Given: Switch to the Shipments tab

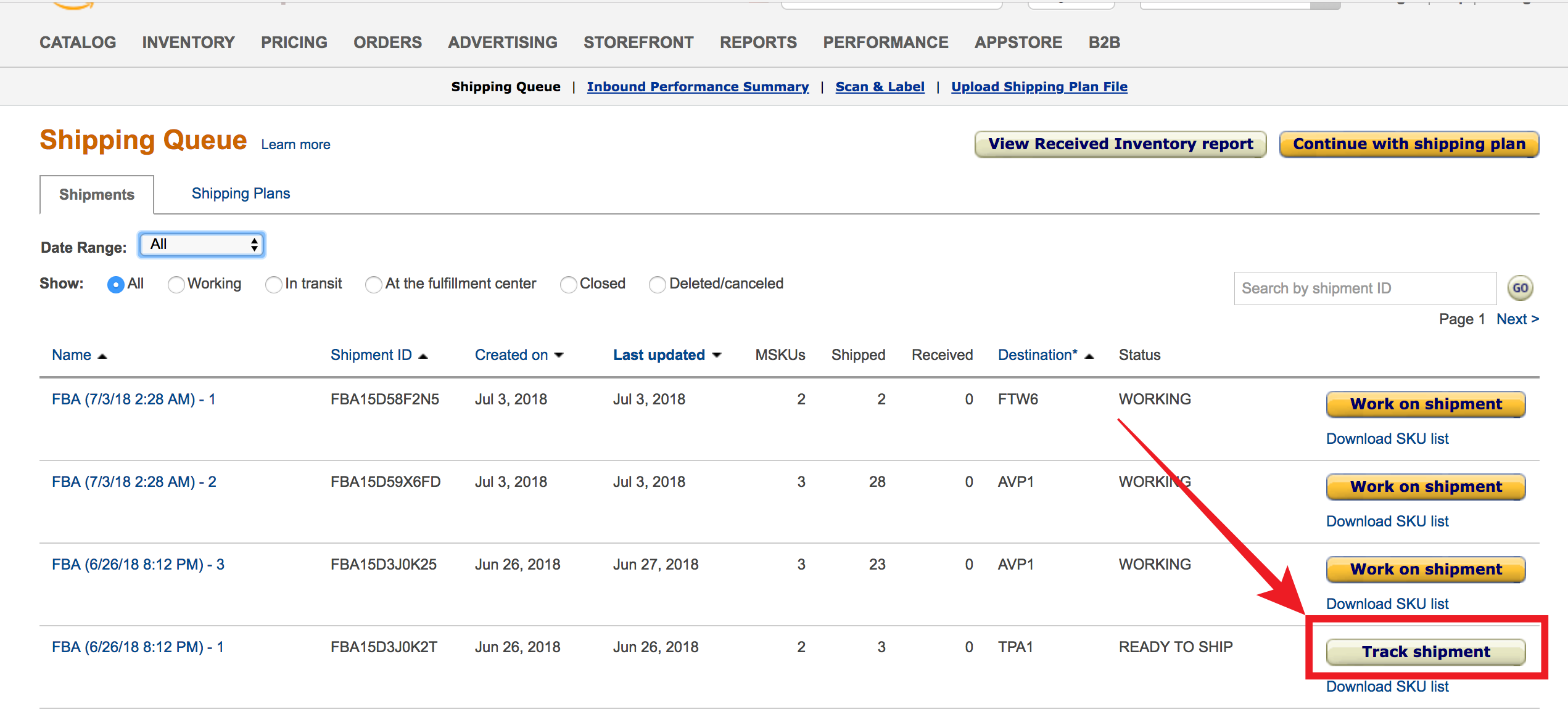Looking at the screenshot, I should tap(97, 195).
